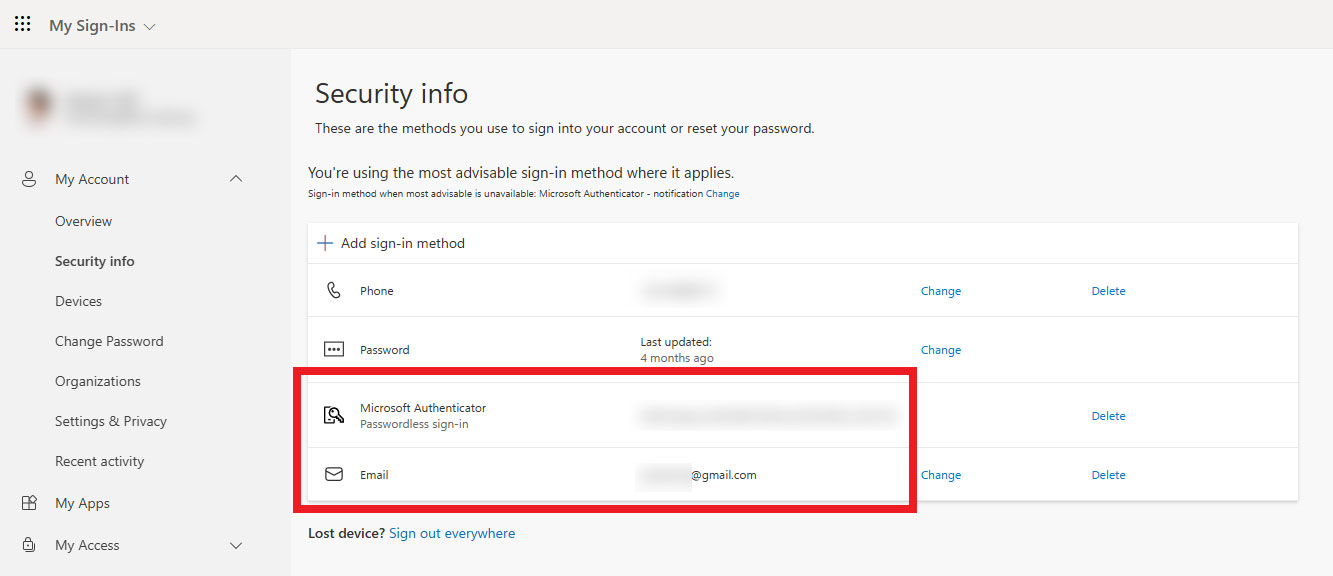
Task: Click the My Apps grid icon
Action: coord(28,502)
